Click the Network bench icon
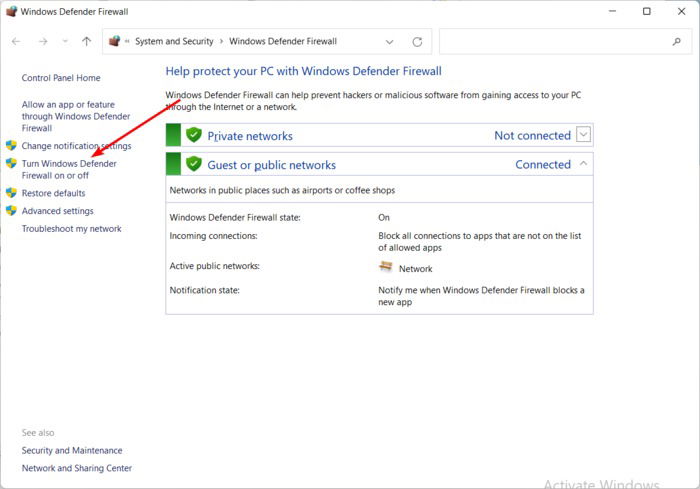Image resolution: width=700 pixels, height=489 pixels. point(385,267)
